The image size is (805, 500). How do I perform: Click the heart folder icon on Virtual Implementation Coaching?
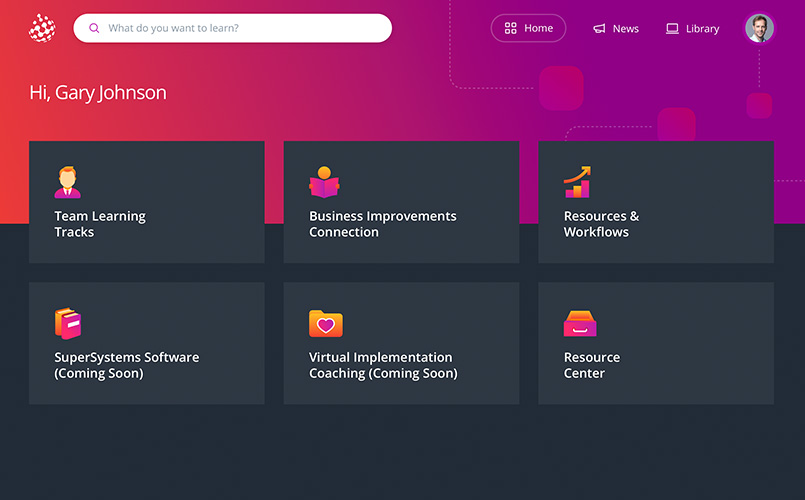[325, 323]
